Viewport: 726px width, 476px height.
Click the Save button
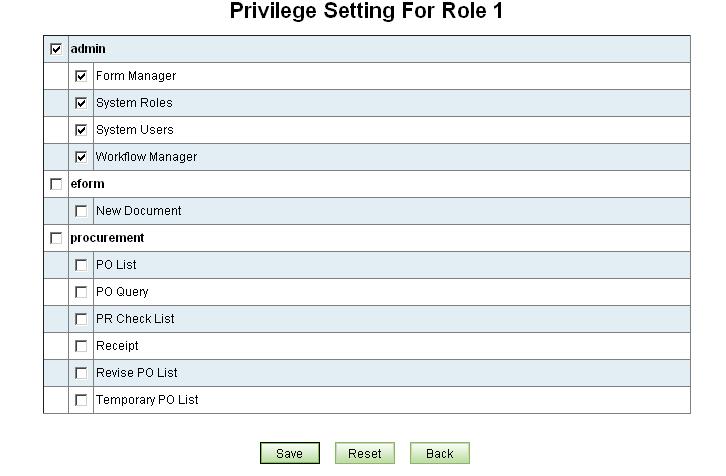[289, 453]
